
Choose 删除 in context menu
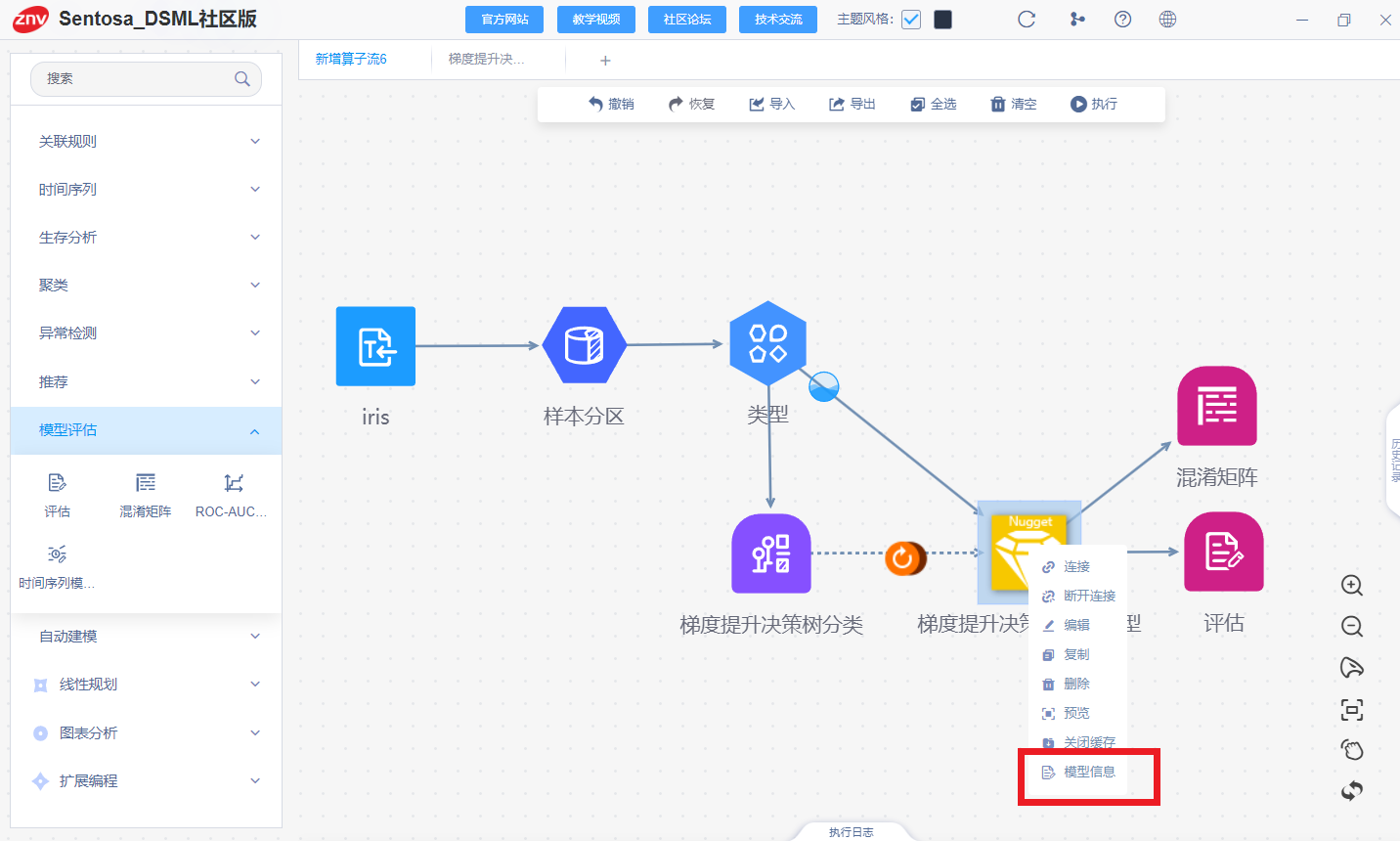(1077, 684)
